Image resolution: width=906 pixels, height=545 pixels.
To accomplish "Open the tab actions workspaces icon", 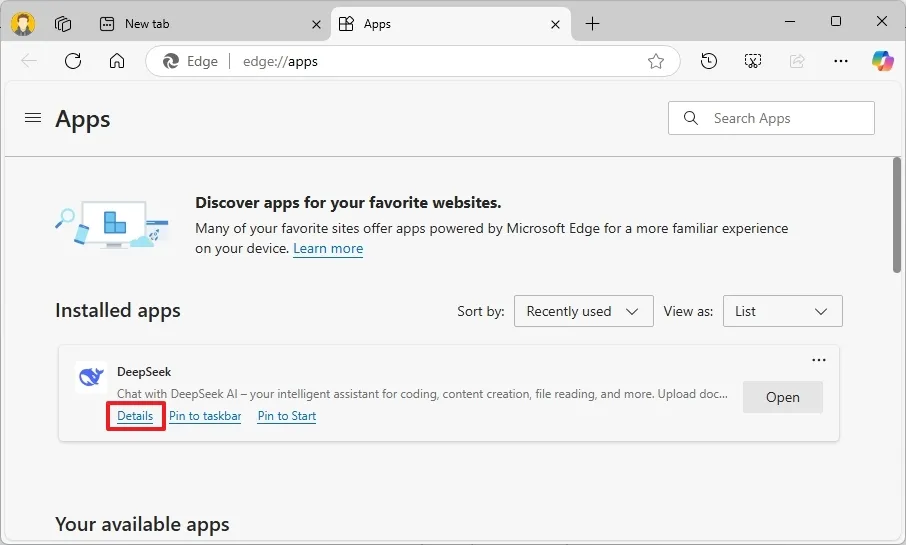I will click(62, 24).
